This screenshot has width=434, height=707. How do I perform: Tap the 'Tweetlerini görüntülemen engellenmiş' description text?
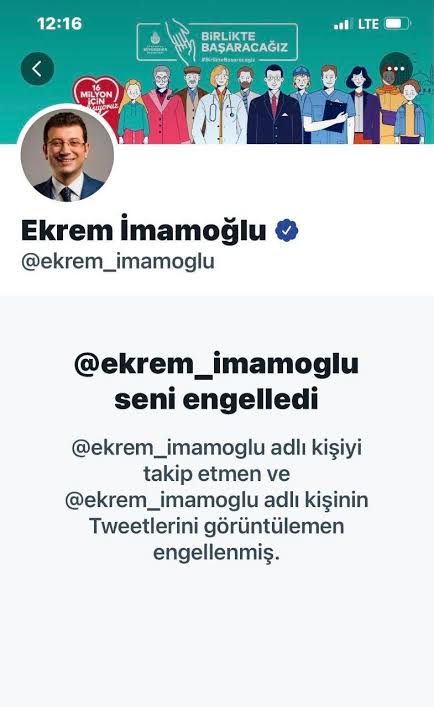point(217,500)
